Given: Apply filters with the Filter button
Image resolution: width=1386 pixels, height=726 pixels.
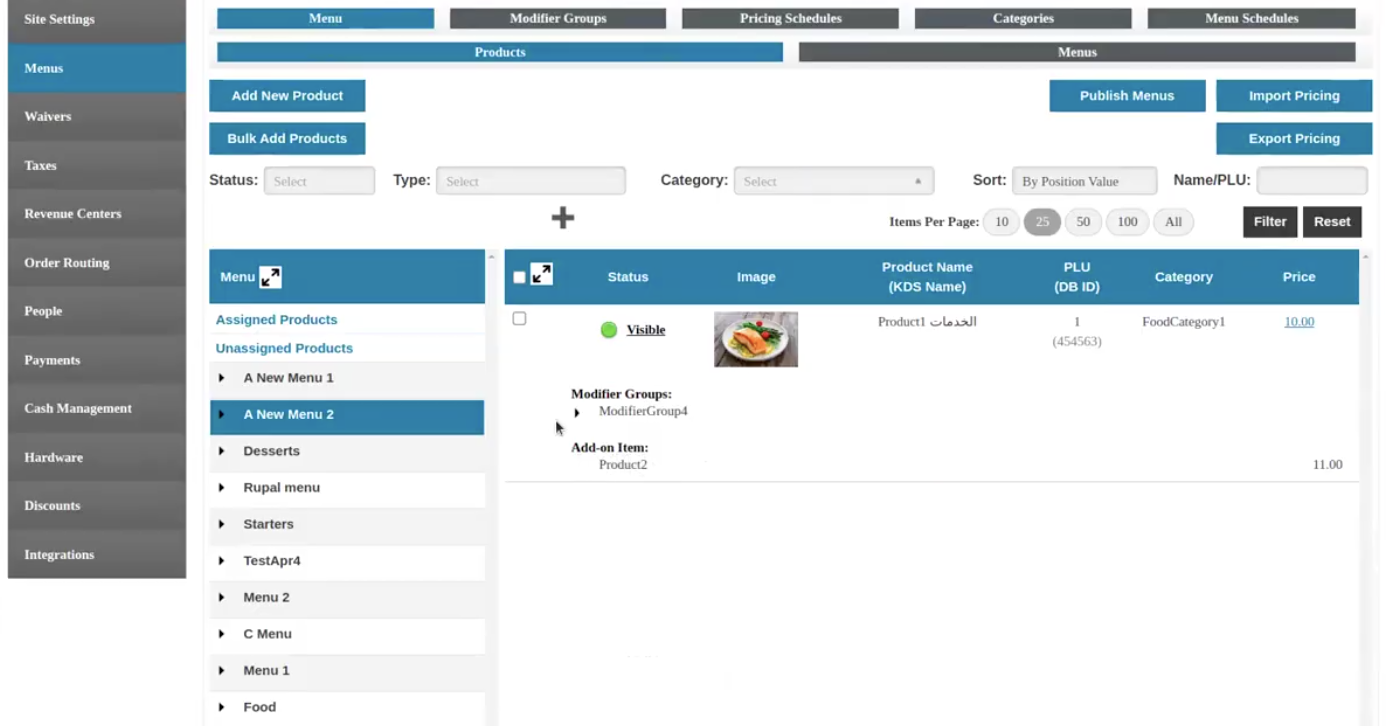Looking at the screenshot, I should coord(1270,222).
